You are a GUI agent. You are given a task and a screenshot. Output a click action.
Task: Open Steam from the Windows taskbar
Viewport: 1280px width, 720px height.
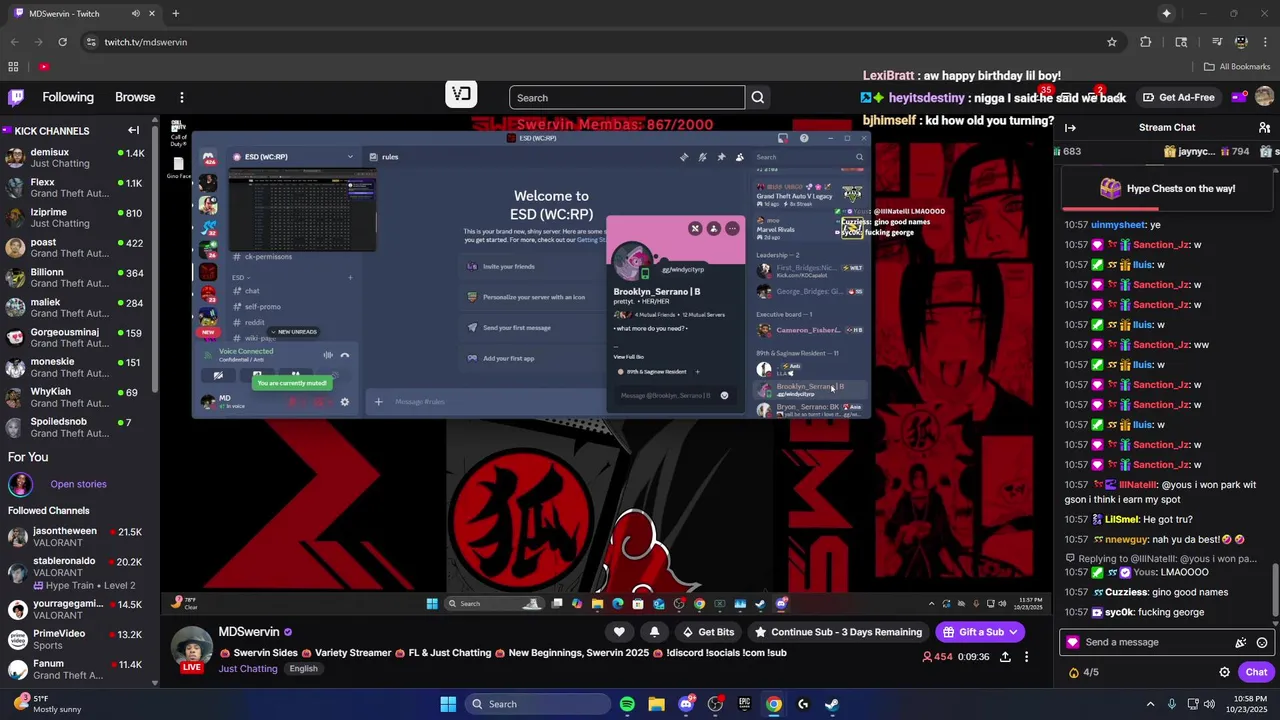(x=832, y=704)
